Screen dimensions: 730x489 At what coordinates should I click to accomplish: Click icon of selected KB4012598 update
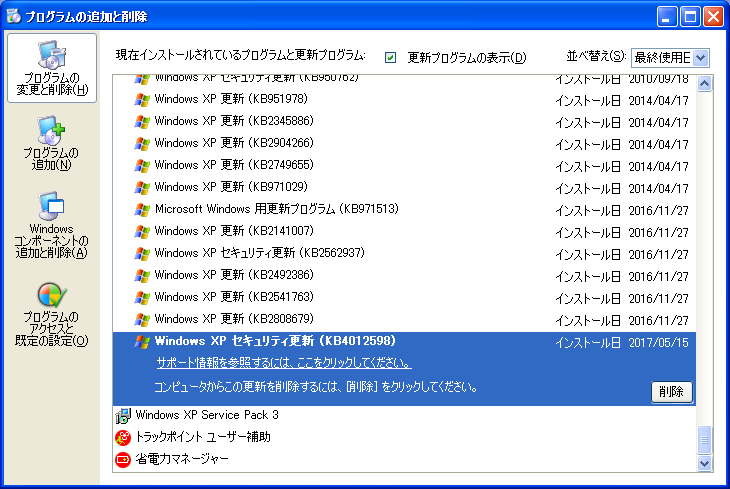(142, 341)
